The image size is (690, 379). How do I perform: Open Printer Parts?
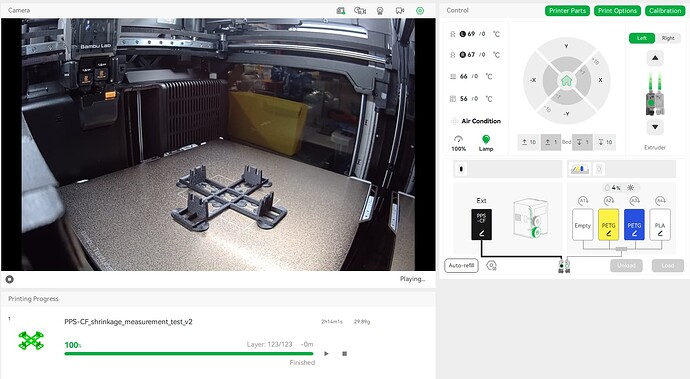pos(567,11)
